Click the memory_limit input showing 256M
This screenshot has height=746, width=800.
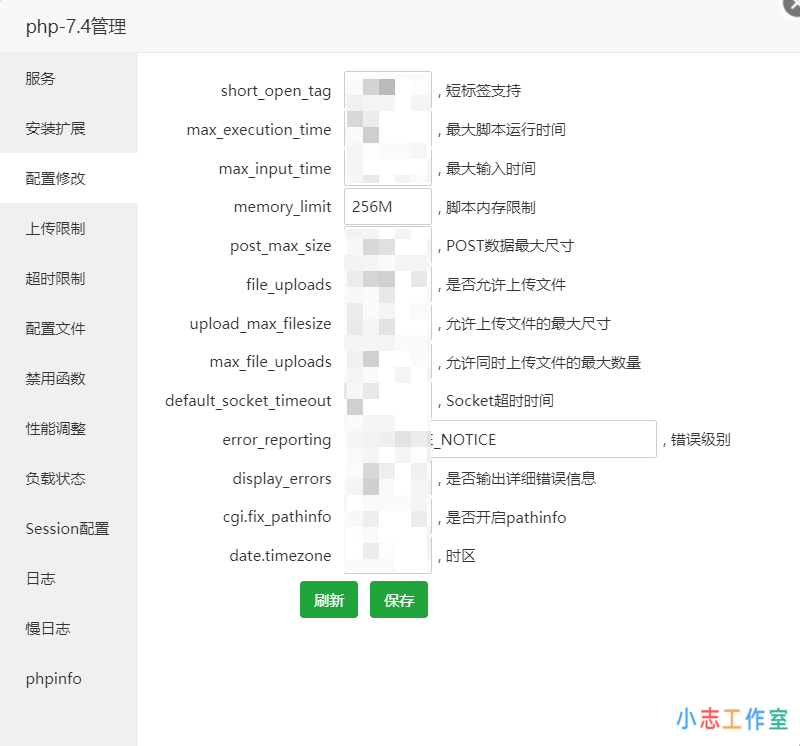[387, 206]
